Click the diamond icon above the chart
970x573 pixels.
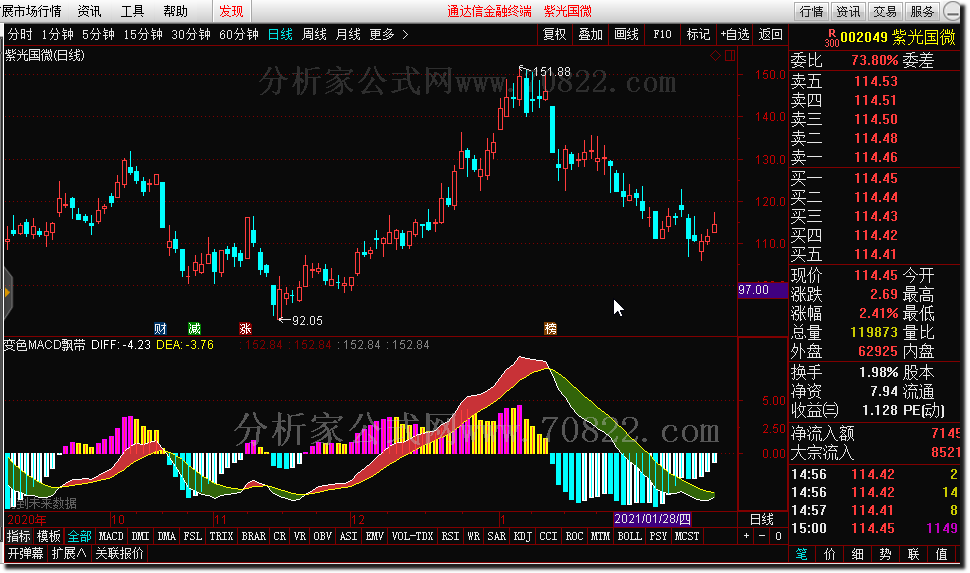click(x=715, y=56)
